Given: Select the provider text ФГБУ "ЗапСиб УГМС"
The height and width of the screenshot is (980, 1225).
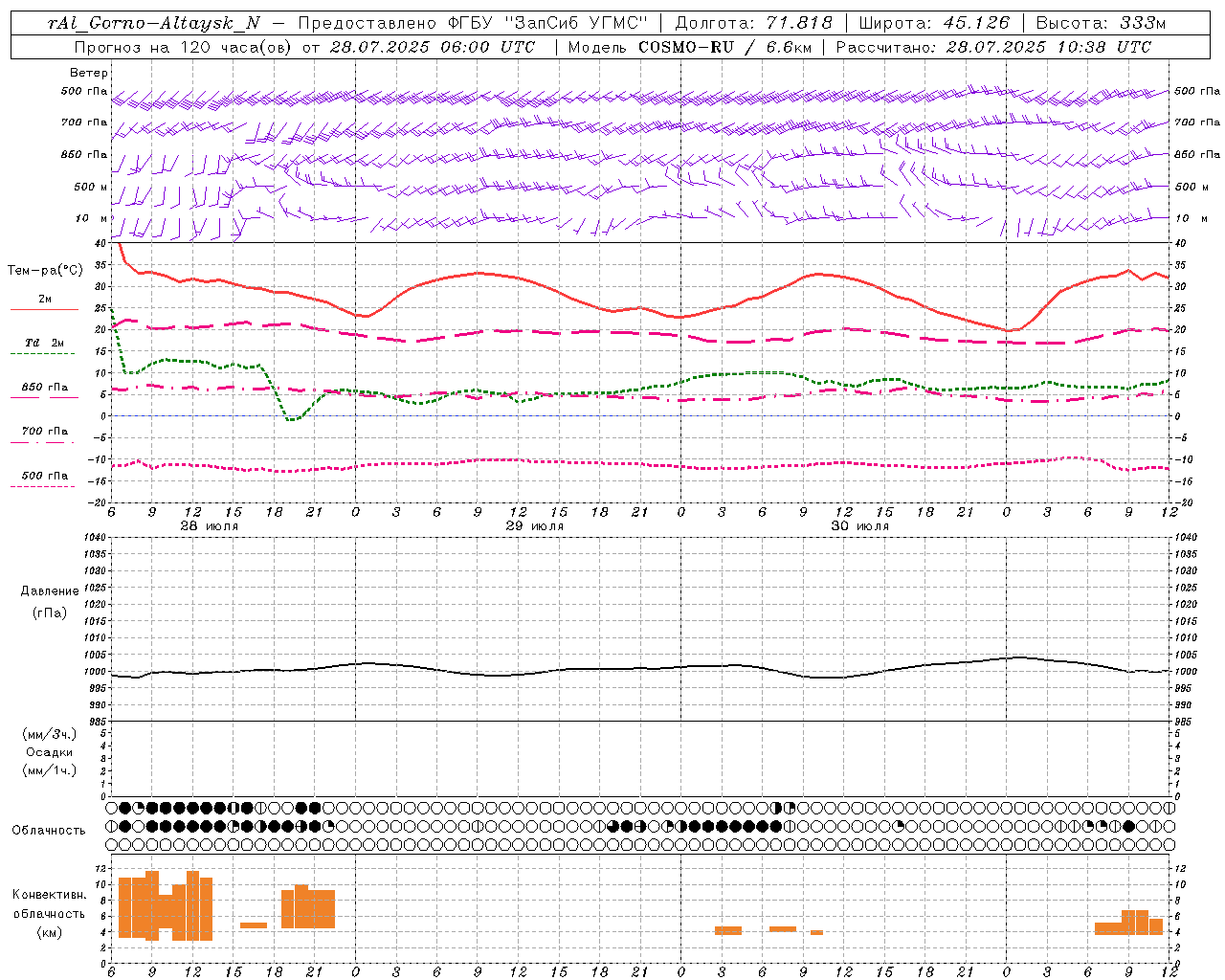Looking at the screenshot, I should pyautogui.click(x=547, y=23).
